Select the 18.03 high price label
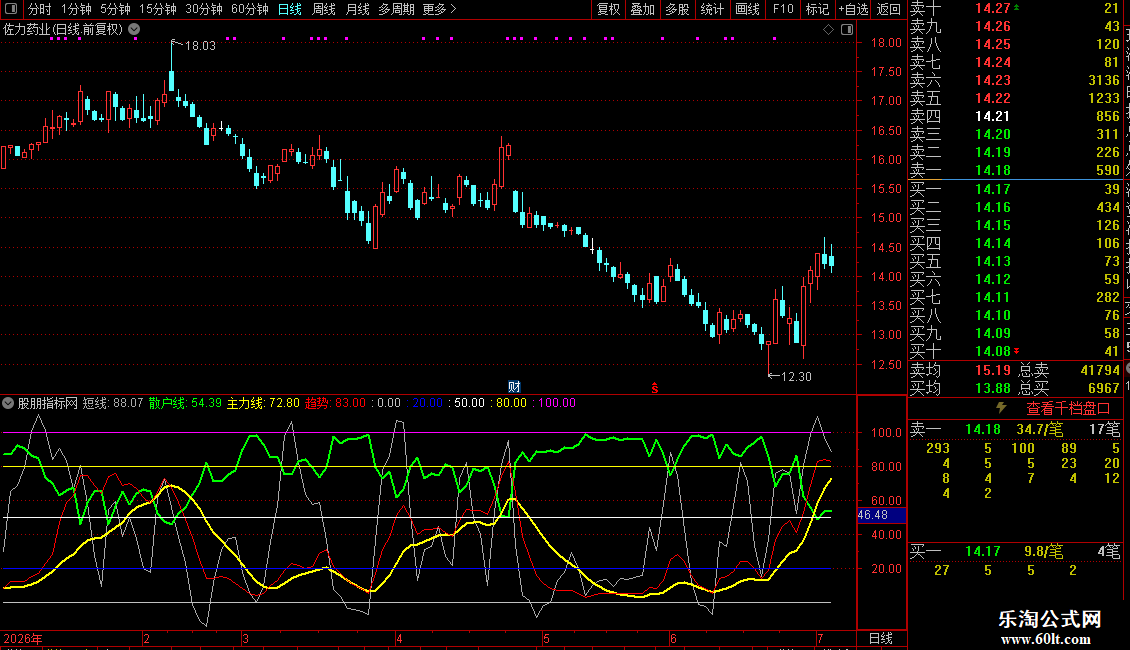This screenshot has height=650, width=1130. (x=200, y=45)
